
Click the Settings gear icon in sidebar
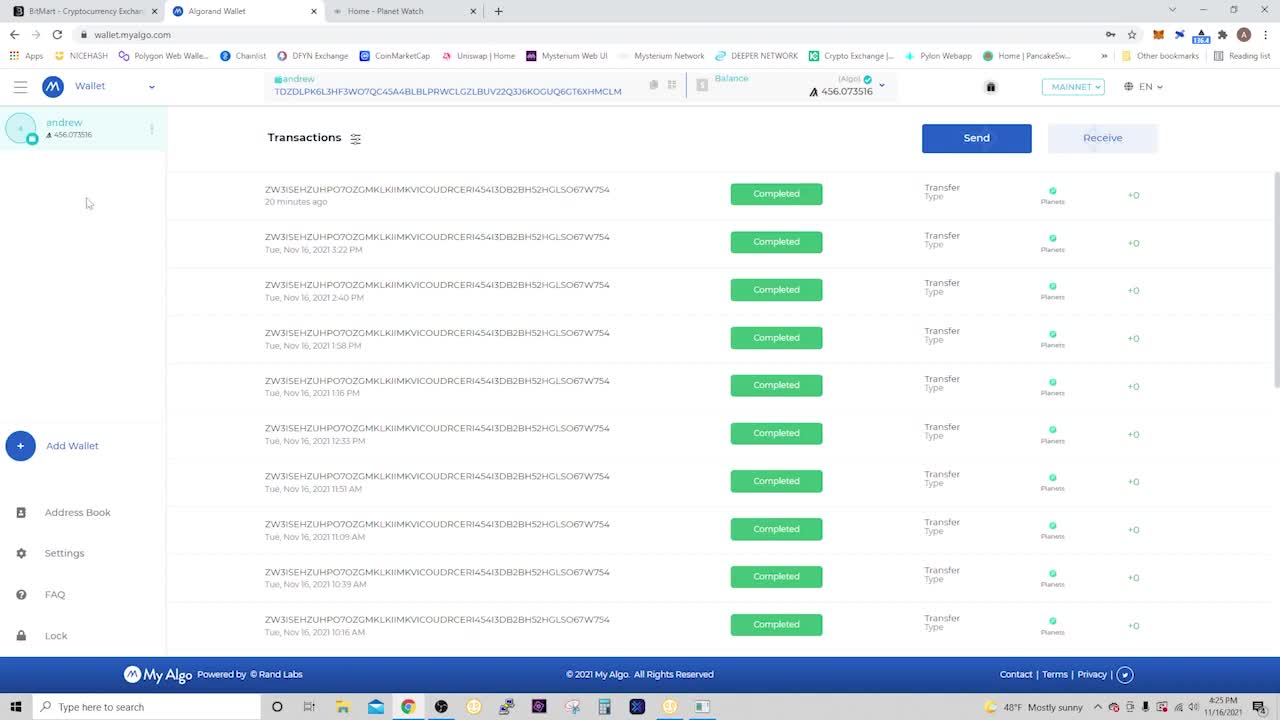21,554
